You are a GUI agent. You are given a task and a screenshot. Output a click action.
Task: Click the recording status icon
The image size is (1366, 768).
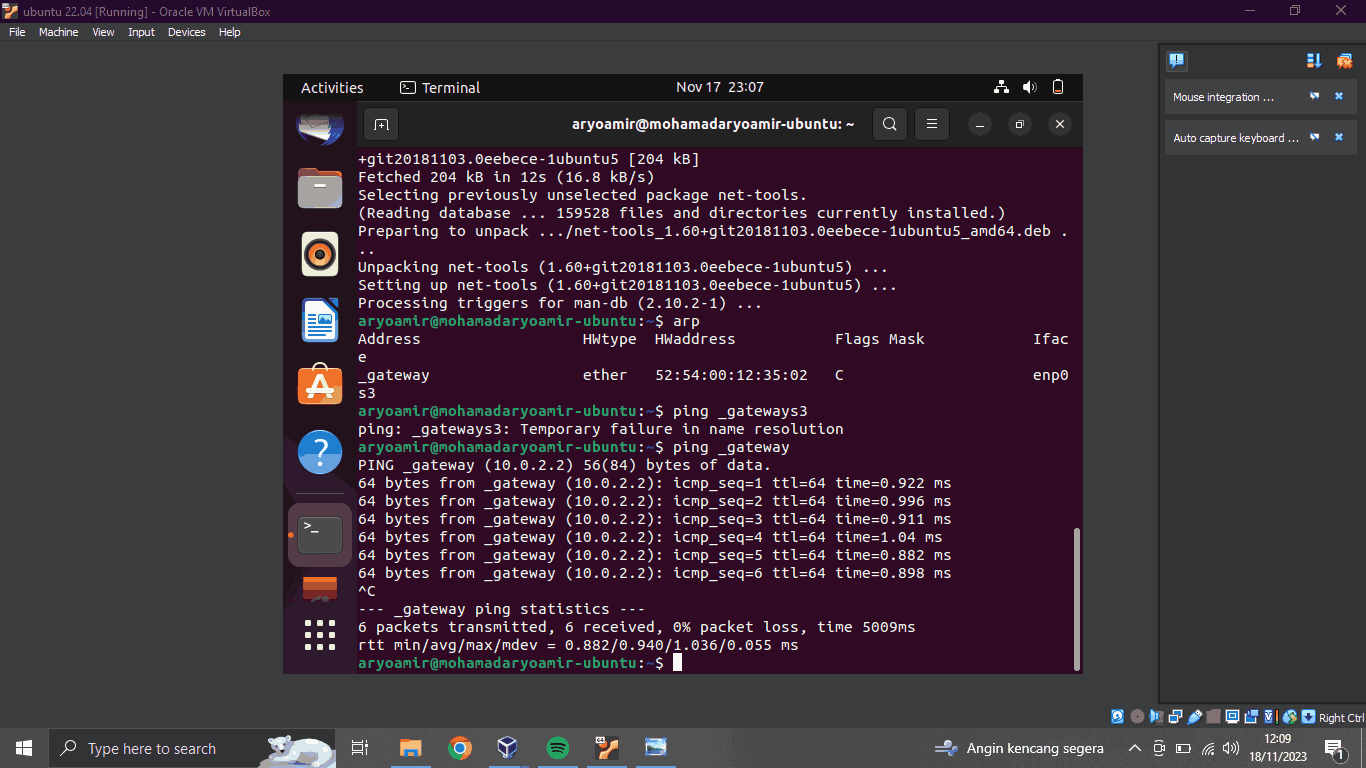coord(1251,717)
